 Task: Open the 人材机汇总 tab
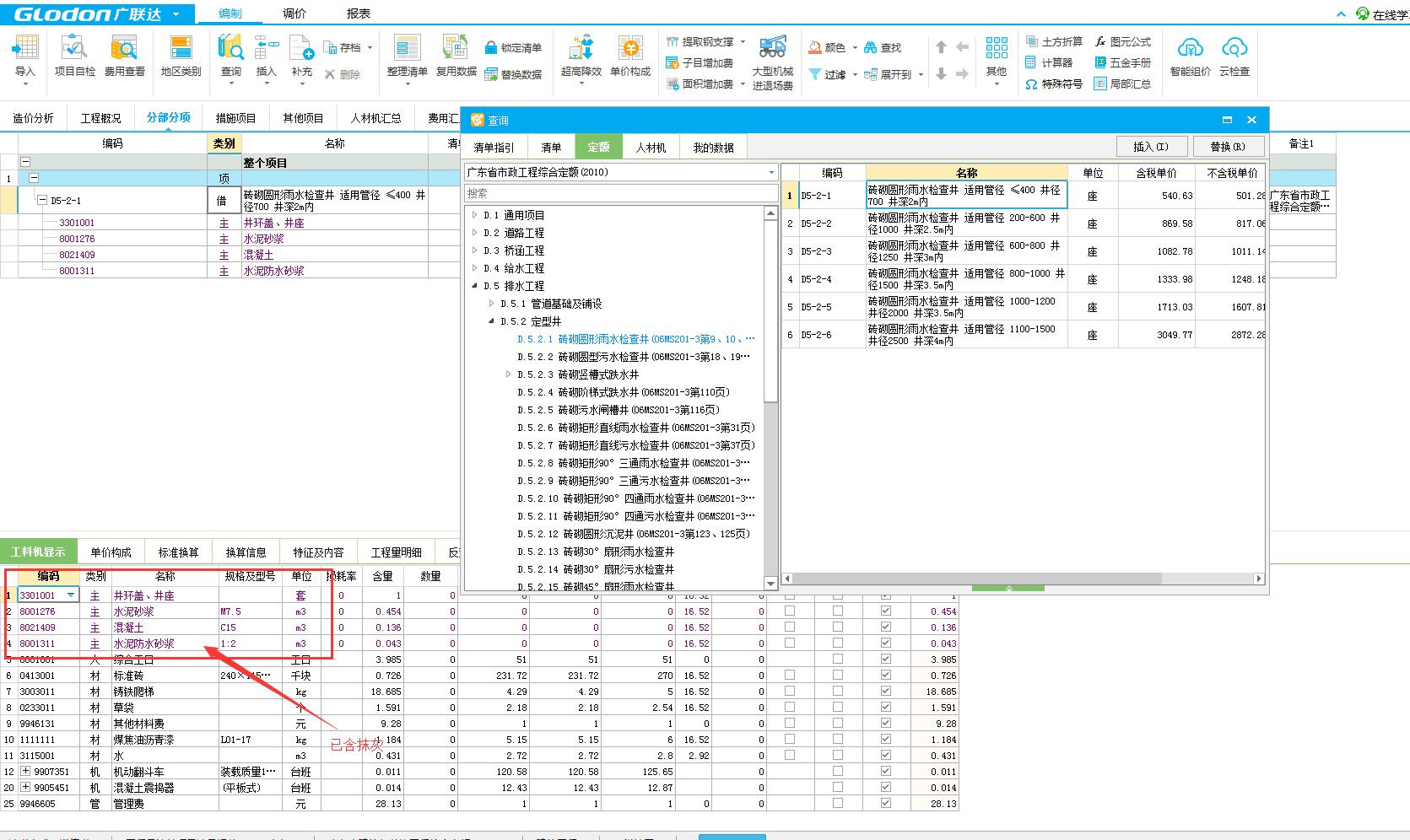[375, 118]
